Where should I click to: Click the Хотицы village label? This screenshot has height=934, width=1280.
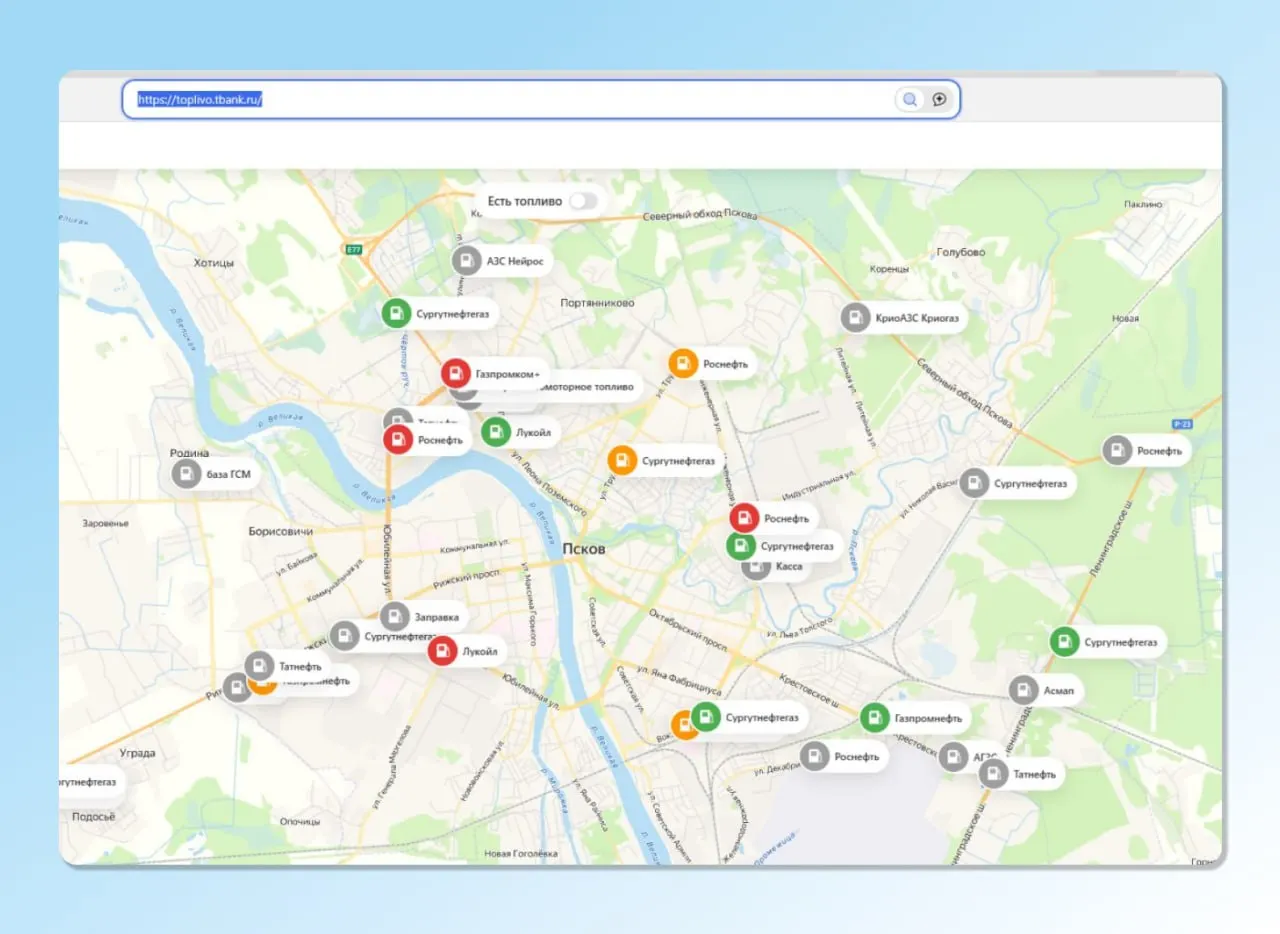(x=213, y=263)
